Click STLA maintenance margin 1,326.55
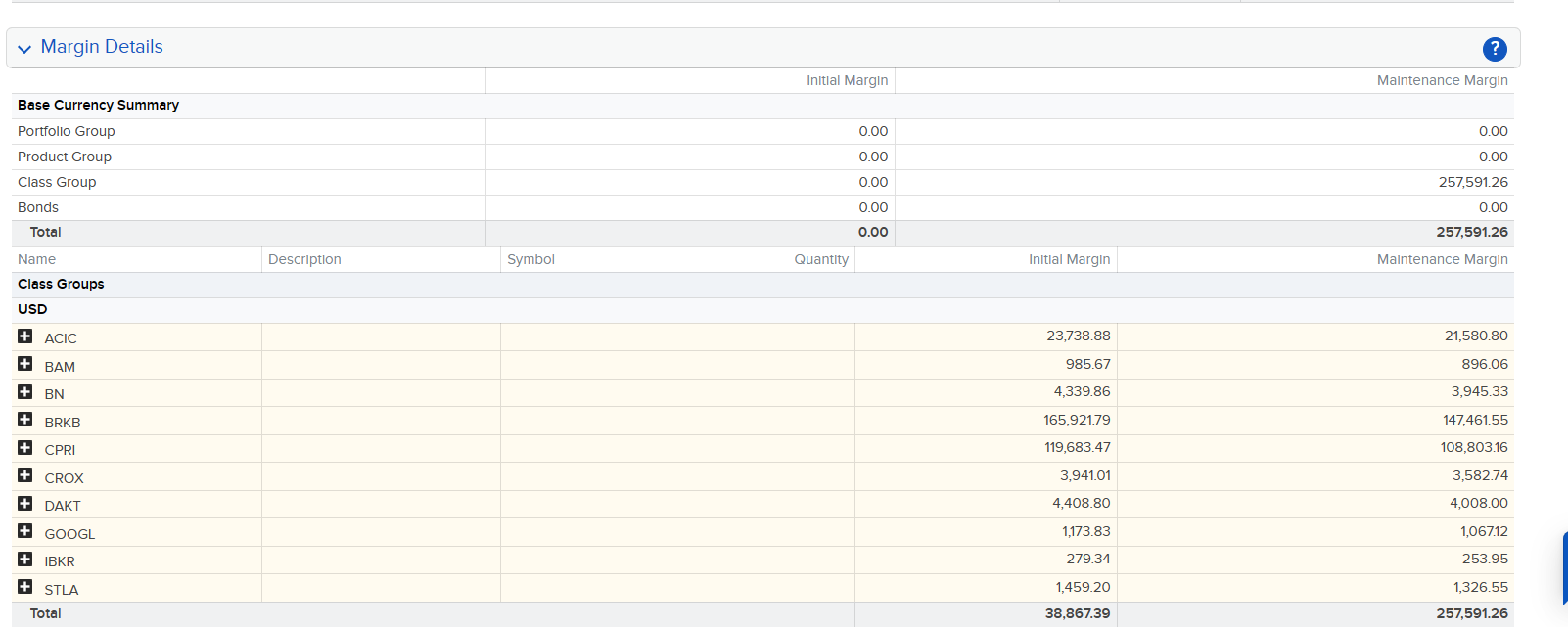The image size is (1568, 627). point(1481,587)
